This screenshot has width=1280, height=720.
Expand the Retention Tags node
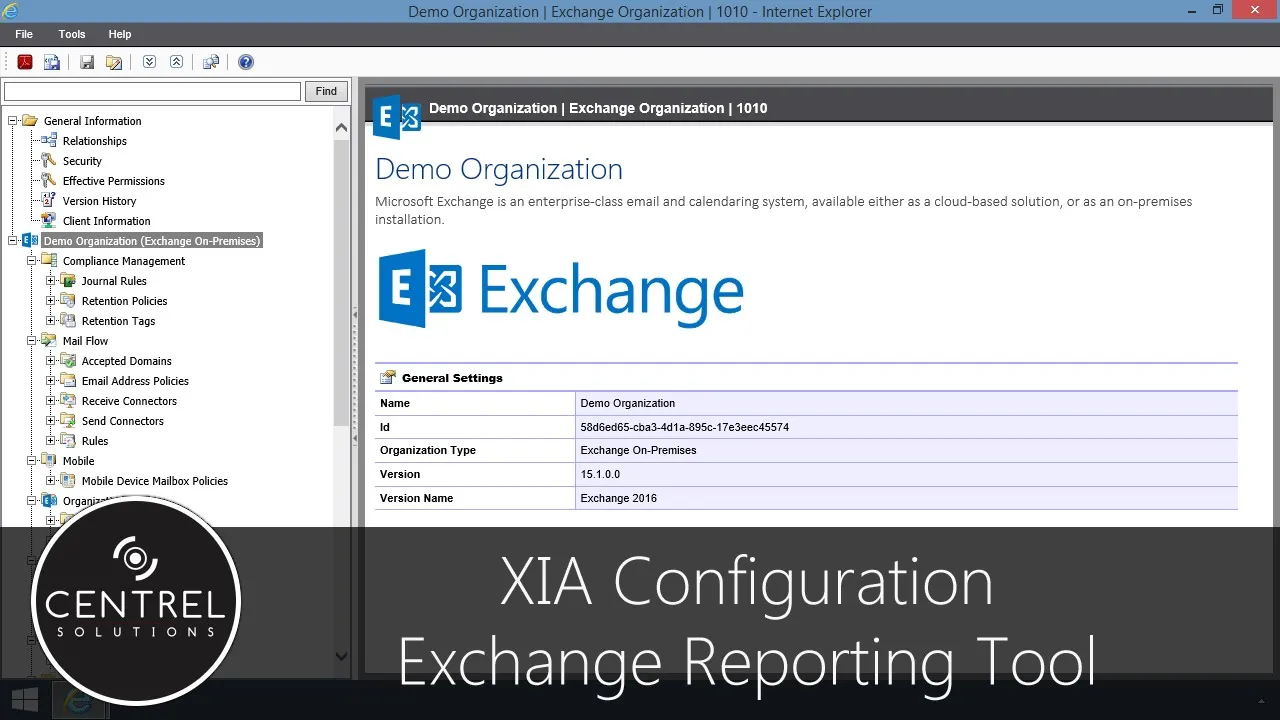point(51,321)
